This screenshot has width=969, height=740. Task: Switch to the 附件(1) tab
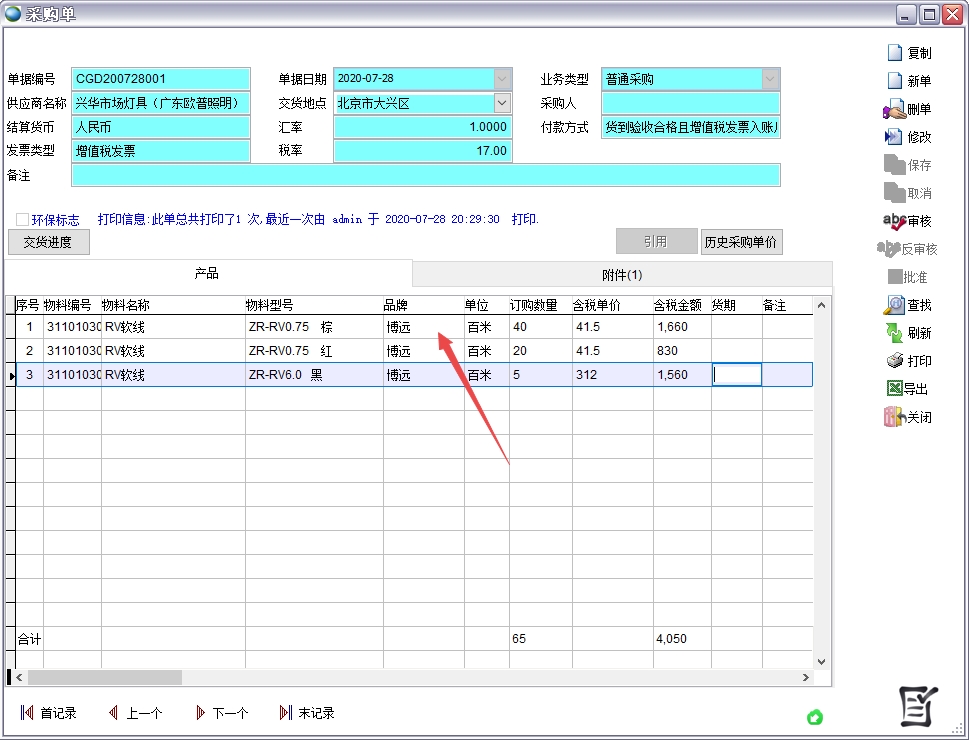[x=622, y=275]
